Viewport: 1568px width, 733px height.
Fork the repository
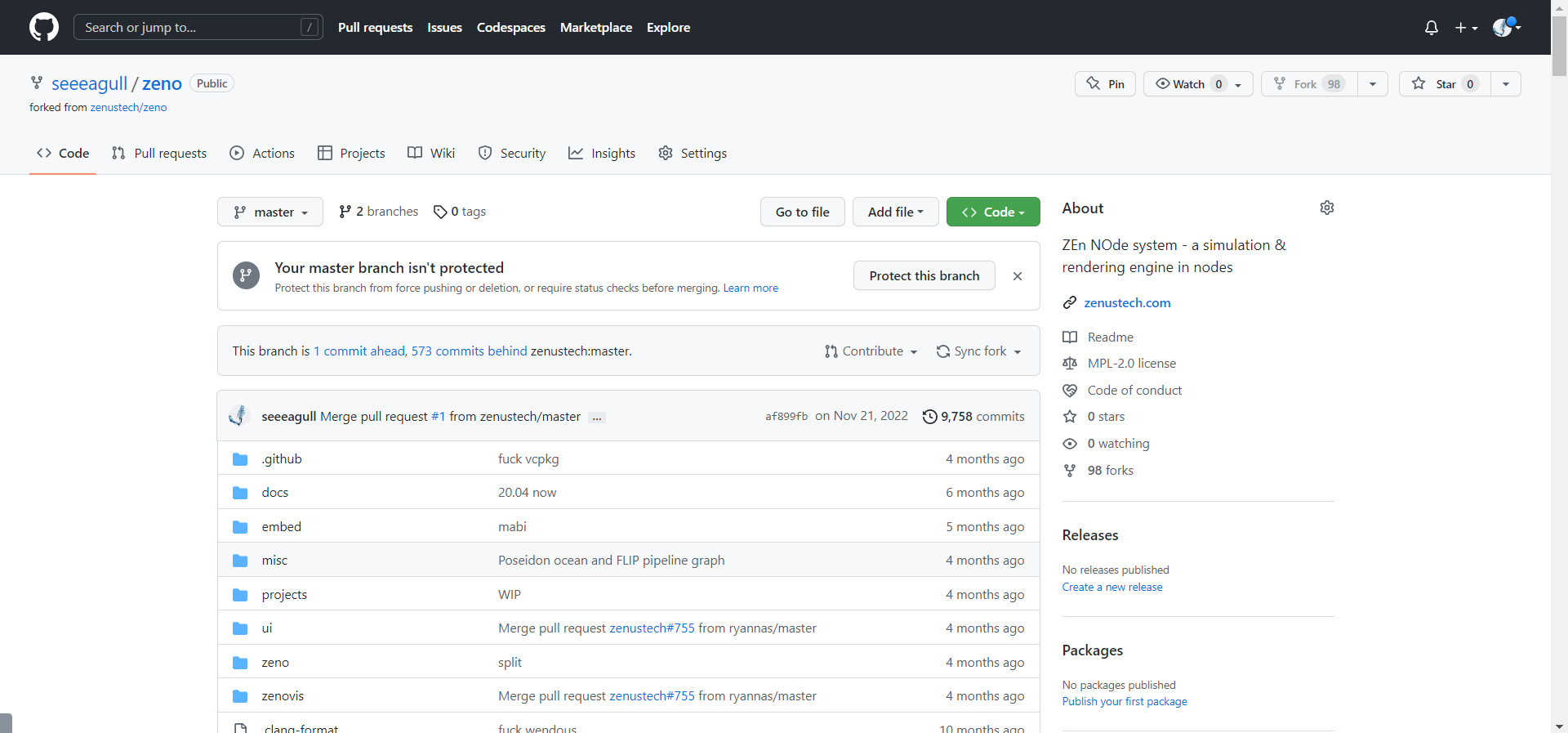pos(1309,83)
